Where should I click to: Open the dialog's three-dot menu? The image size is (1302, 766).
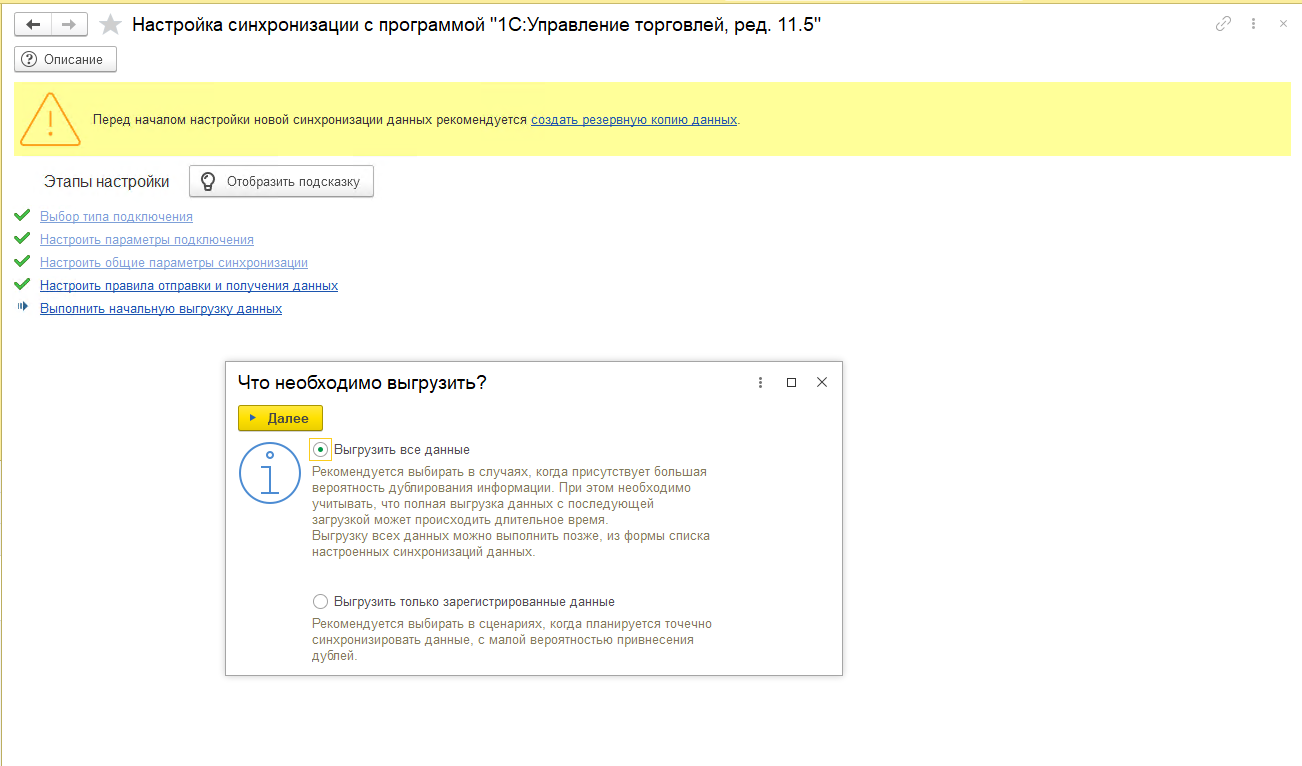(x=761, y=382)
